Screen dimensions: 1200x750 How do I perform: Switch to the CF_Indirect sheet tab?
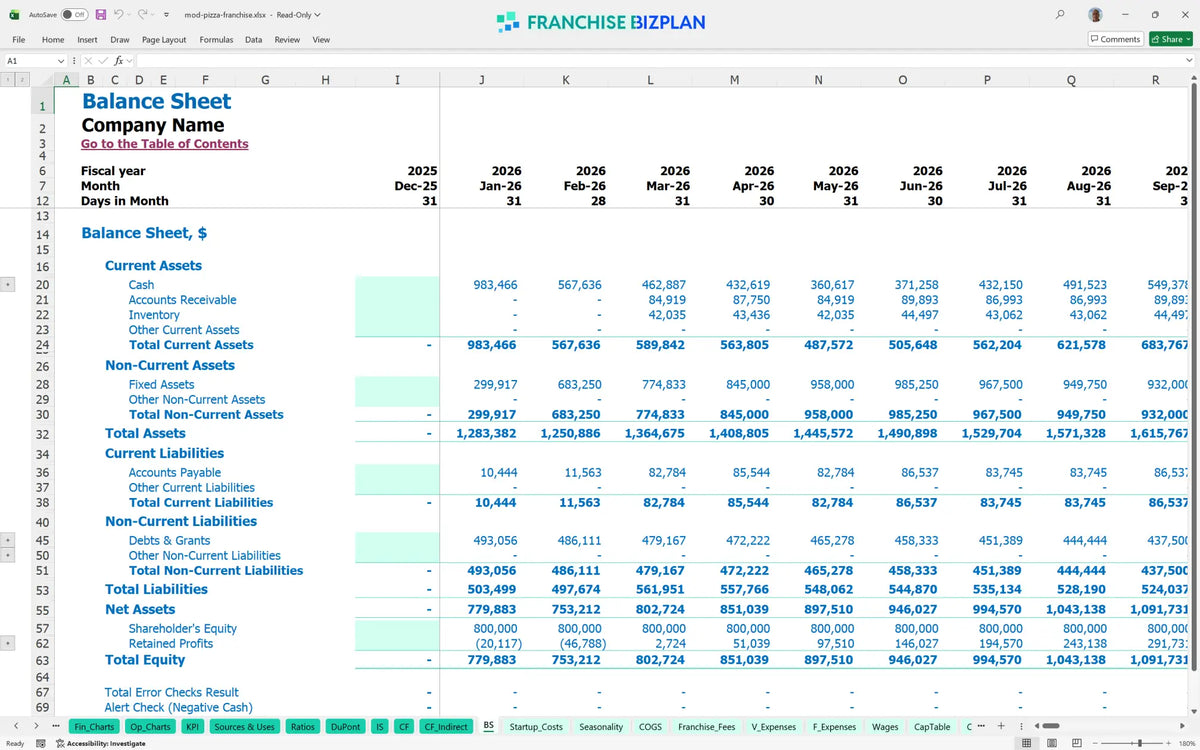point(446,726)
